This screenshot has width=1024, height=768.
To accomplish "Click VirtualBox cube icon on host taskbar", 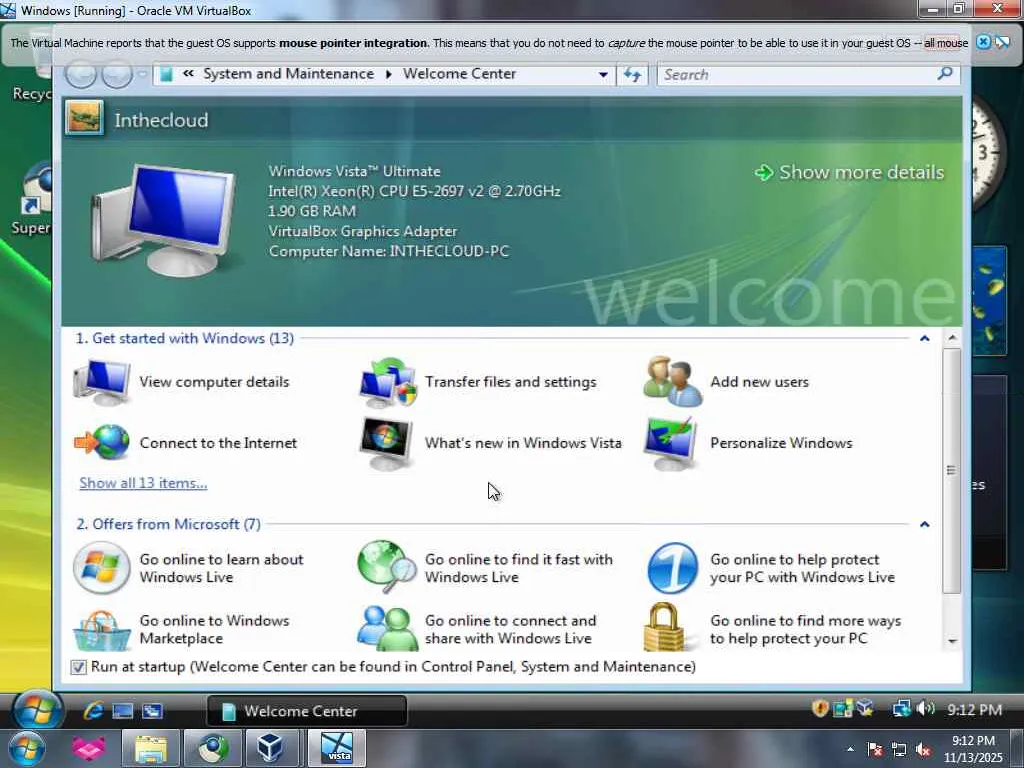I will [270, 748].
